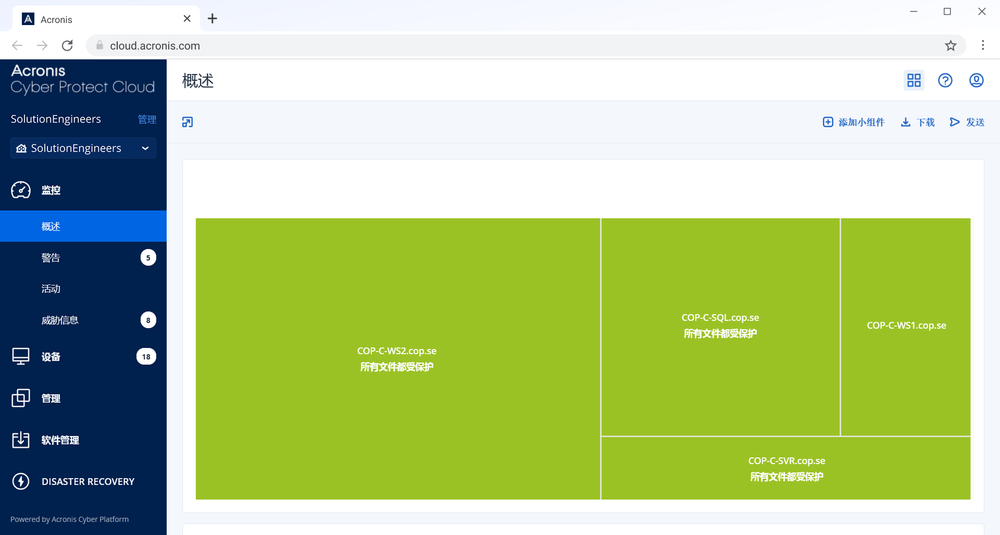The width and height of the screenshot is (1000, 535).
Task: Click the download arrow icon
Action: click(905, 122)
